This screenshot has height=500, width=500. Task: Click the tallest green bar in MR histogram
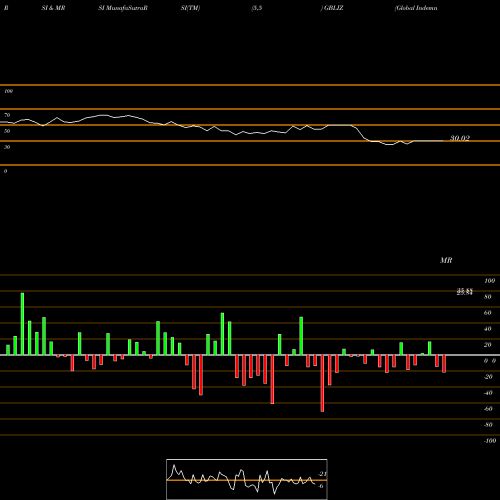coord(22,324)
